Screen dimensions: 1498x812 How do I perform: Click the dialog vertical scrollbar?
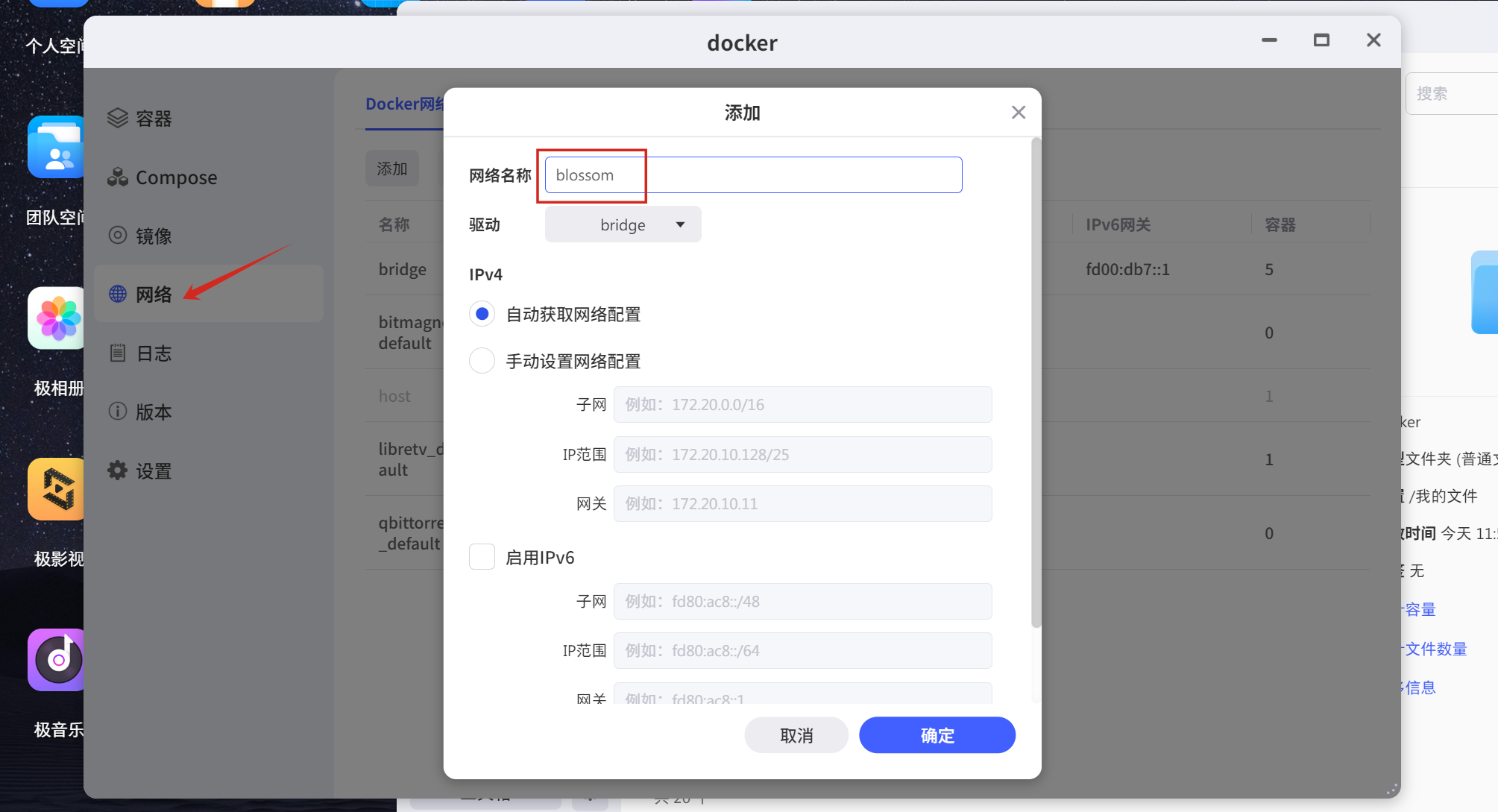pyautogui.click(x=1036, y=382)
